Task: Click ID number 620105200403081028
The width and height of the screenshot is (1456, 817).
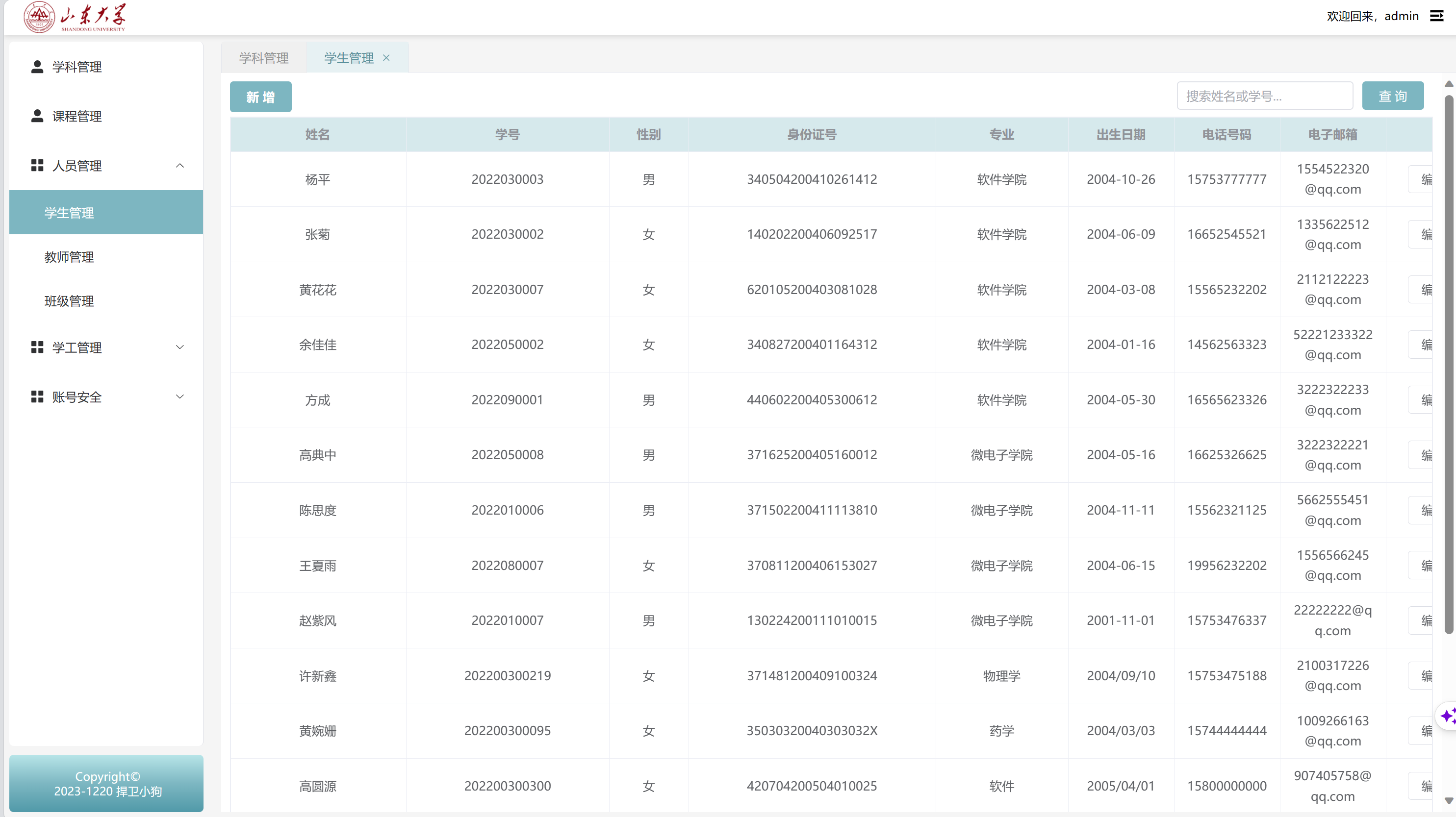Action: click(812, 289)
